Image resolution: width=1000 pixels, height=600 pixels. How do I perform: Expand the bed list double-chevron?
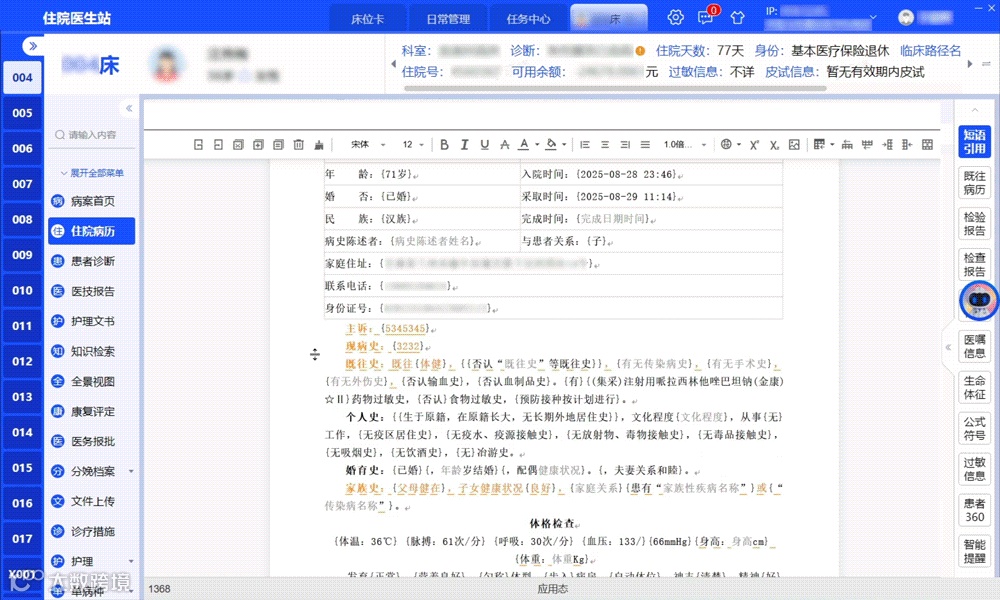33,46
